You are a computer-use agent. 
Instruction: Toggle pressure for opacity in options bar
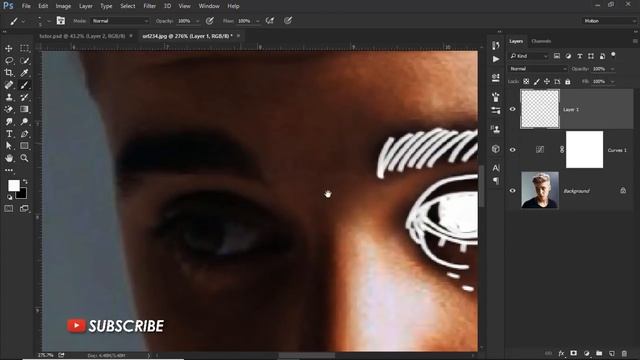[x=210, y=21]
